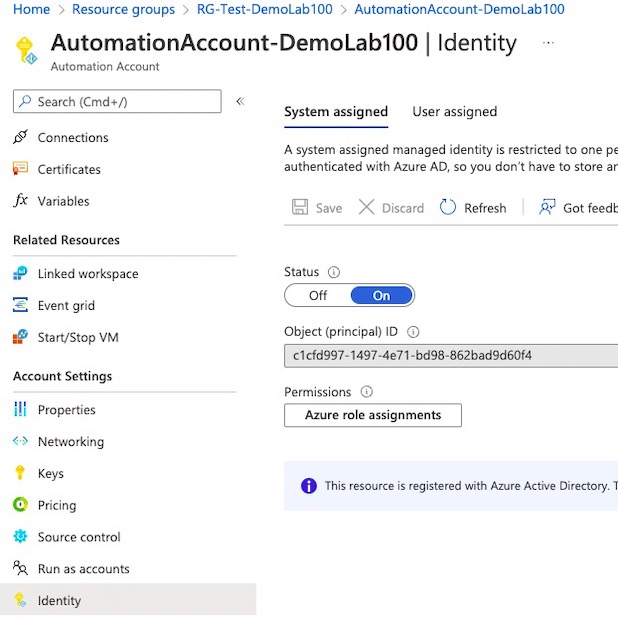The height and width of the screenshot is (627, 618).
Task: Select the System assigned tab
Action: click(335, 112)
